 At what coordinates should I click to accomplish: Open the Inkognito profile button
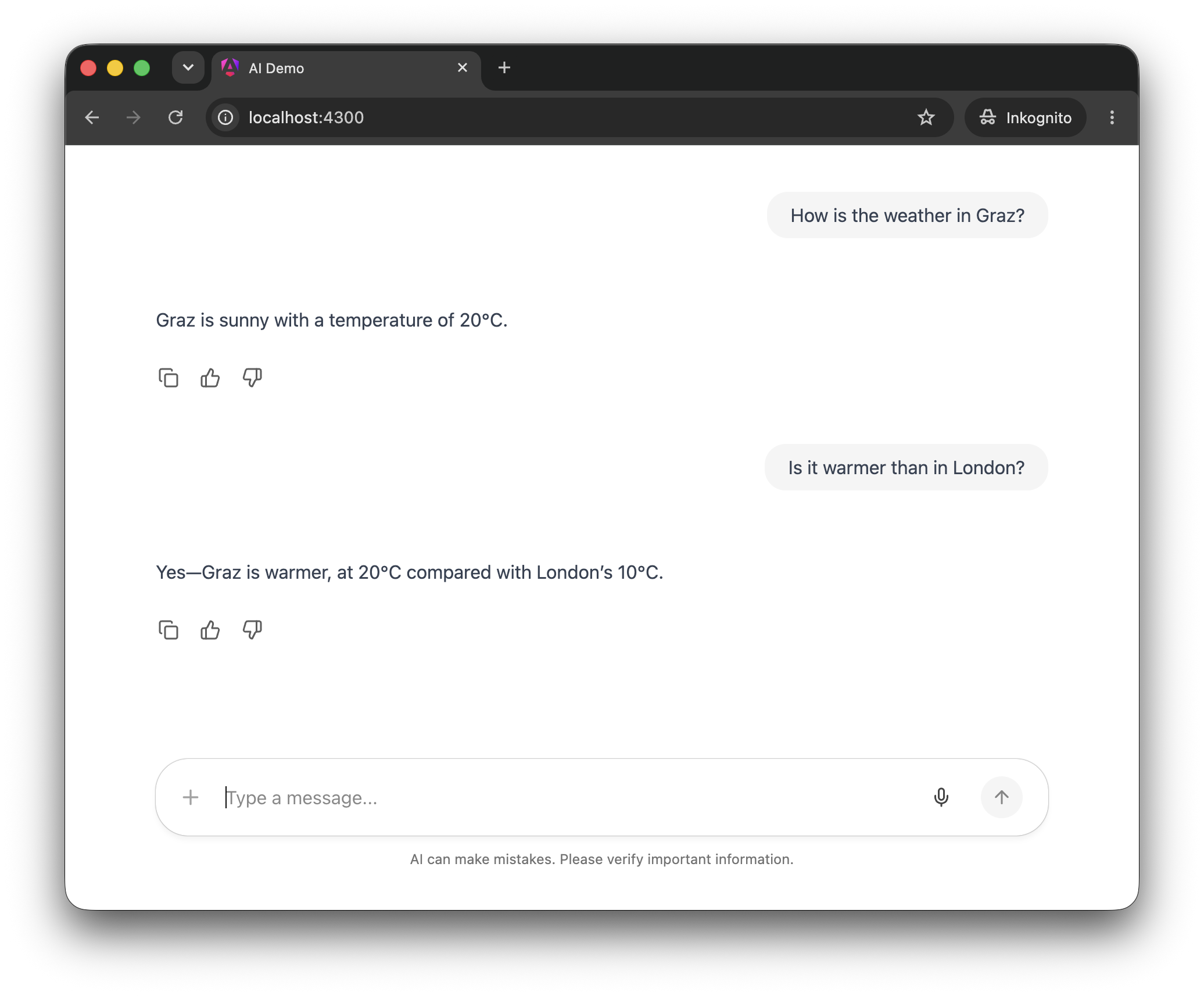[1026, 118]
